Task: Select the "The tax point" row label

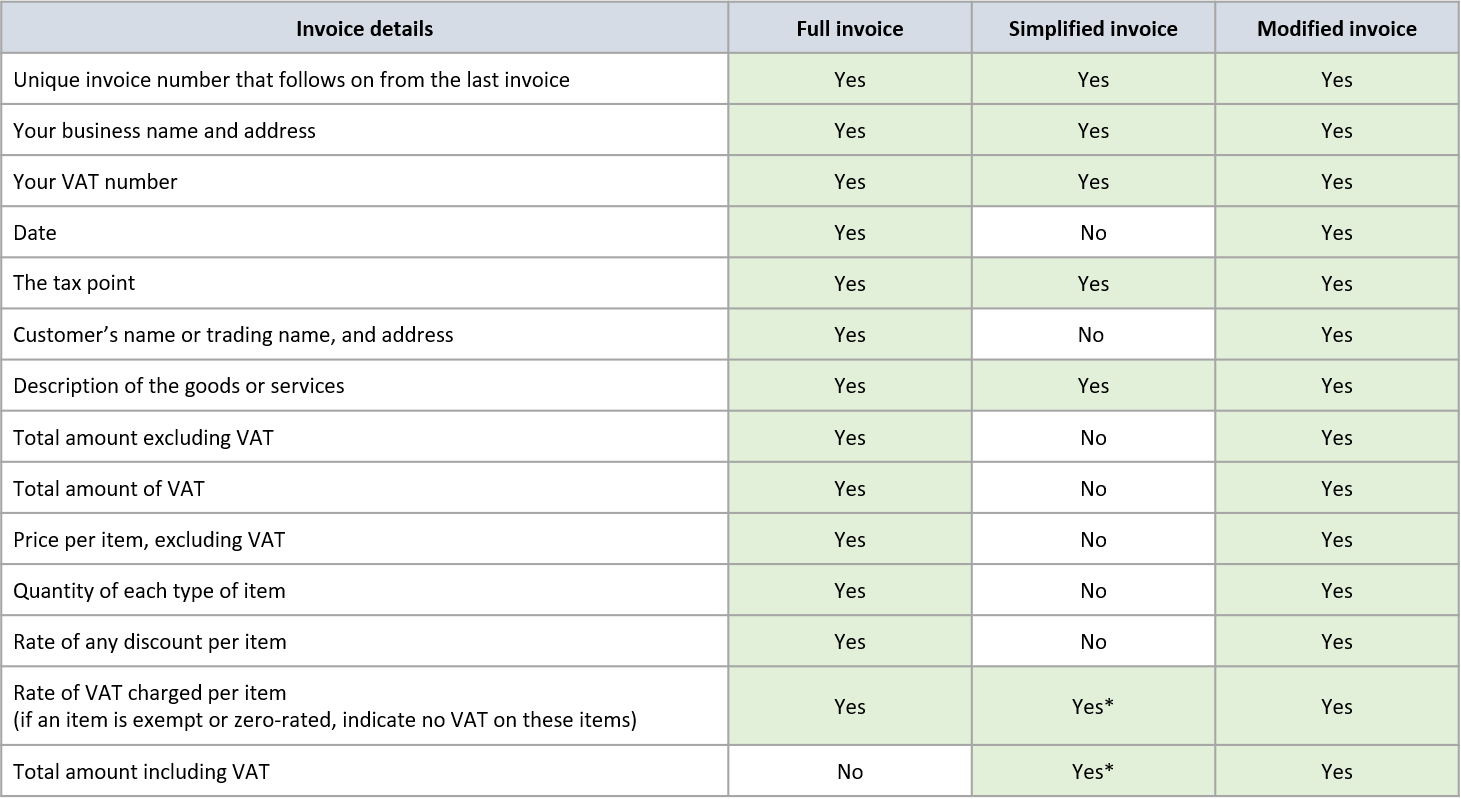Action: pyautogui.click(x=74, y=283)
